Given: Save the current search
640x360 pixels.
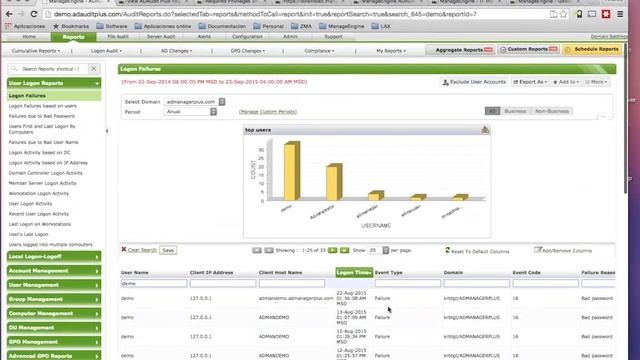Looking at the screenshot, I should (168, 250).
